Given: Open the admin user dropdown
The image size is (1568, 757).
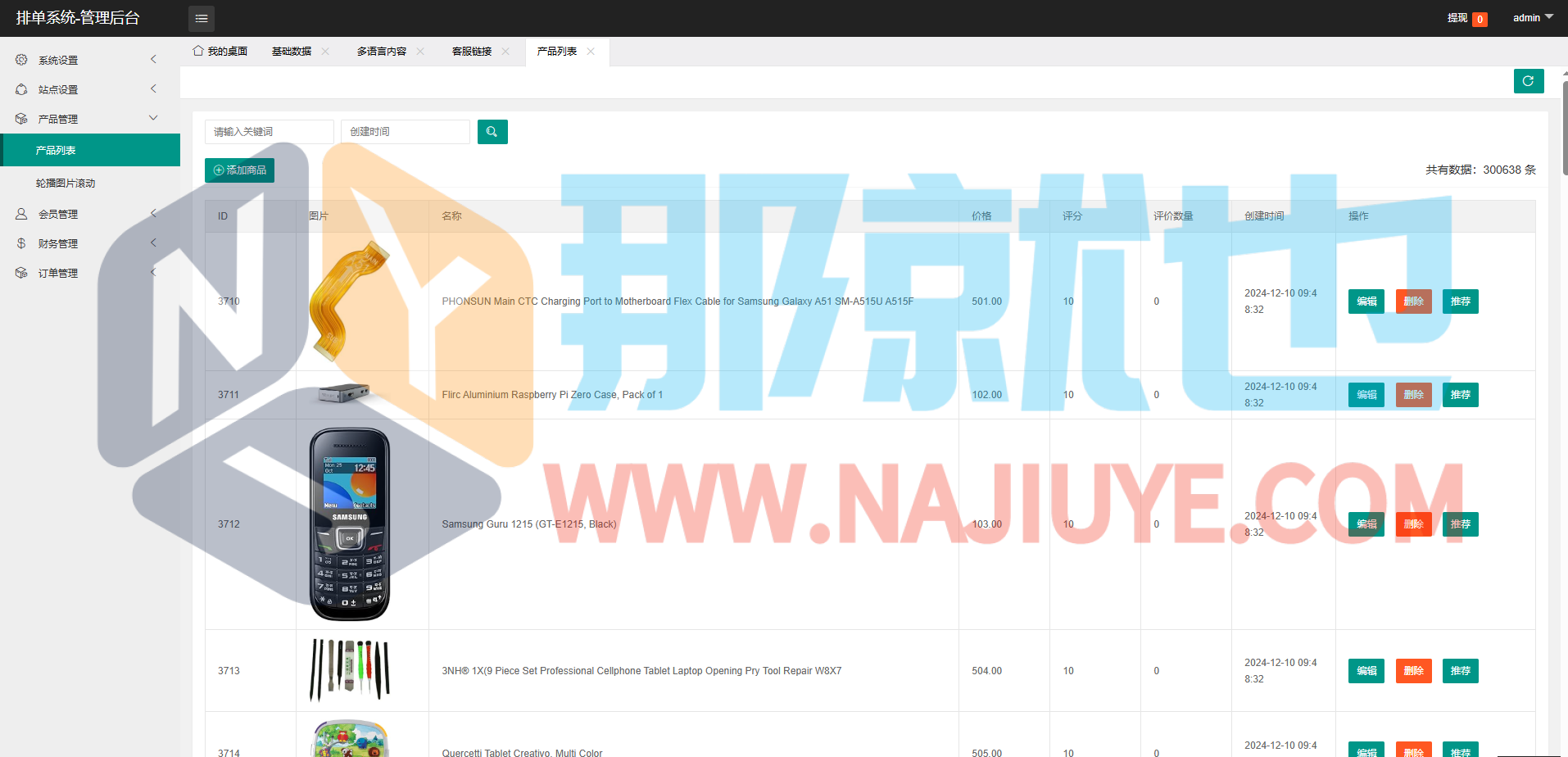Looking at the screenshot, I should click(x=1532, y=18).
